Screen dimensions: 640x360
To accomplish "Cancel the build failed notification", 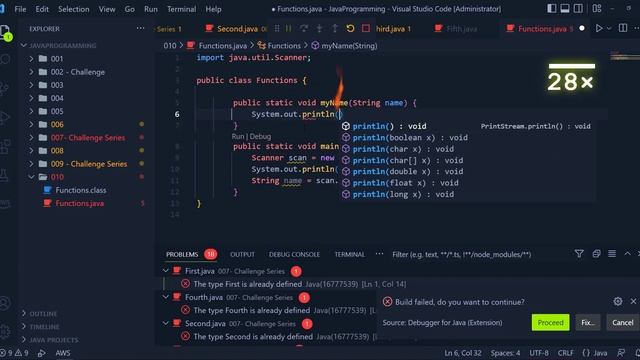I will pyautogui.click(x=622, y=322).
